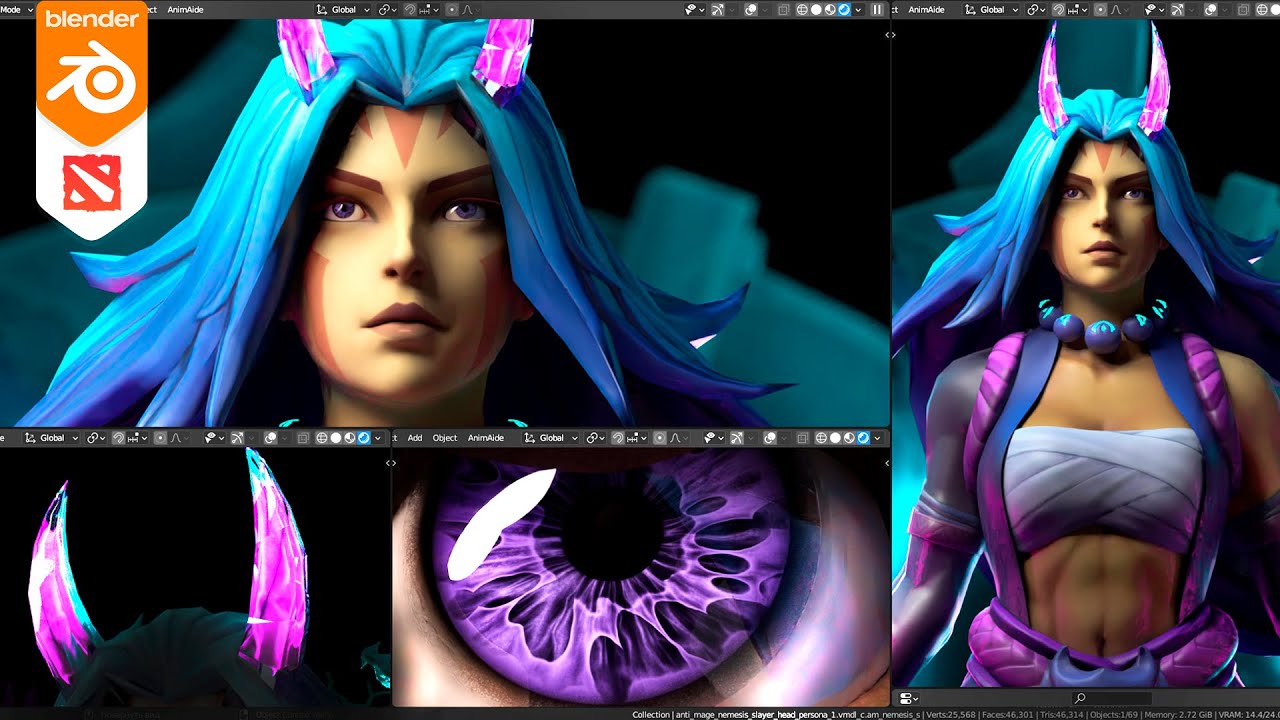Open Global orientation dropdown in right viewport
Image resolution: width=1280 pixels, height=720 pixels.
[x=991, y=9]
